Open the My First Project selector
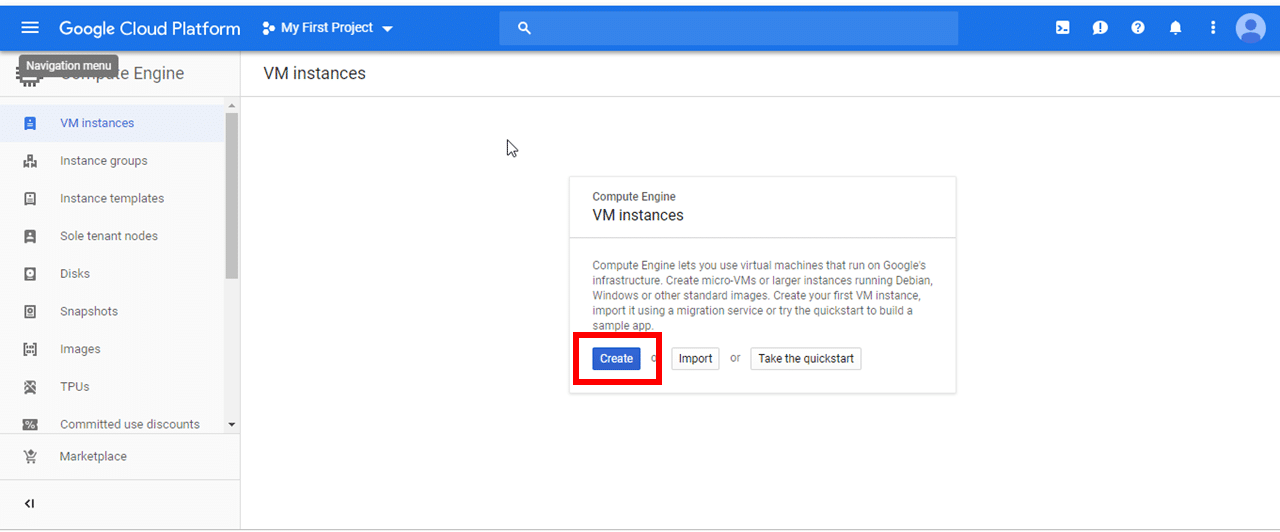 pyautogui.click(x=328, y=28)
